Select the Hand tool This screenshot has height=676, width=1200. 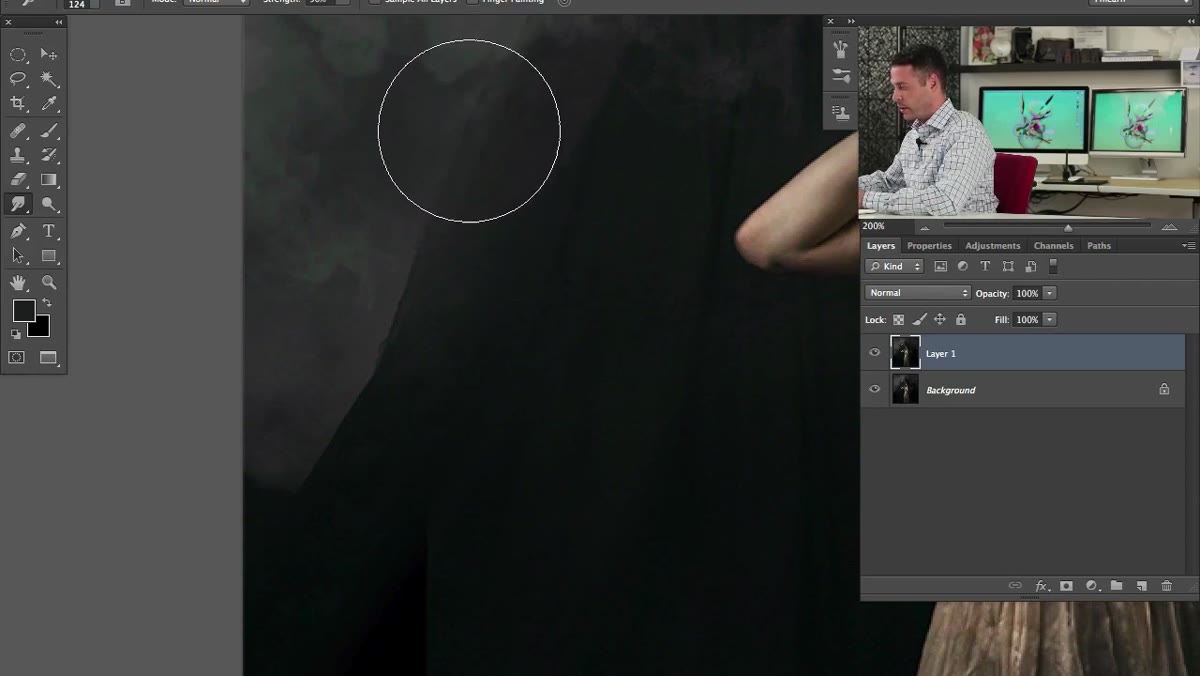click(x=18, y=283)
